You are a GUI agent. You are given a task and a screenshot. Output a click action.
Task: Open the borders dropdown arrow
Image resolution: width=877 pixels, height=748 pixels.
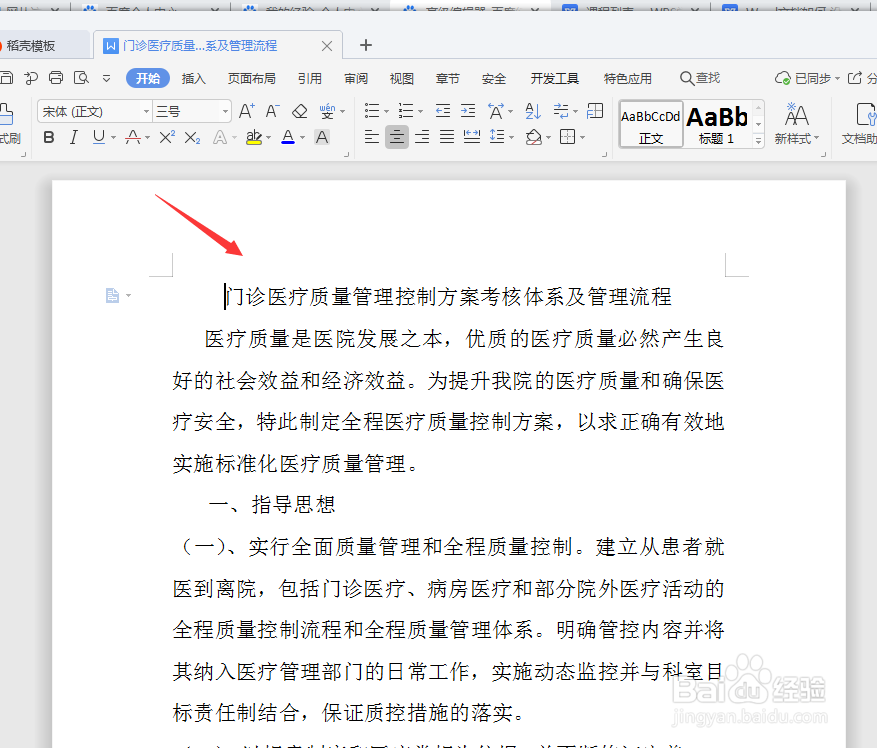[582, 137]
